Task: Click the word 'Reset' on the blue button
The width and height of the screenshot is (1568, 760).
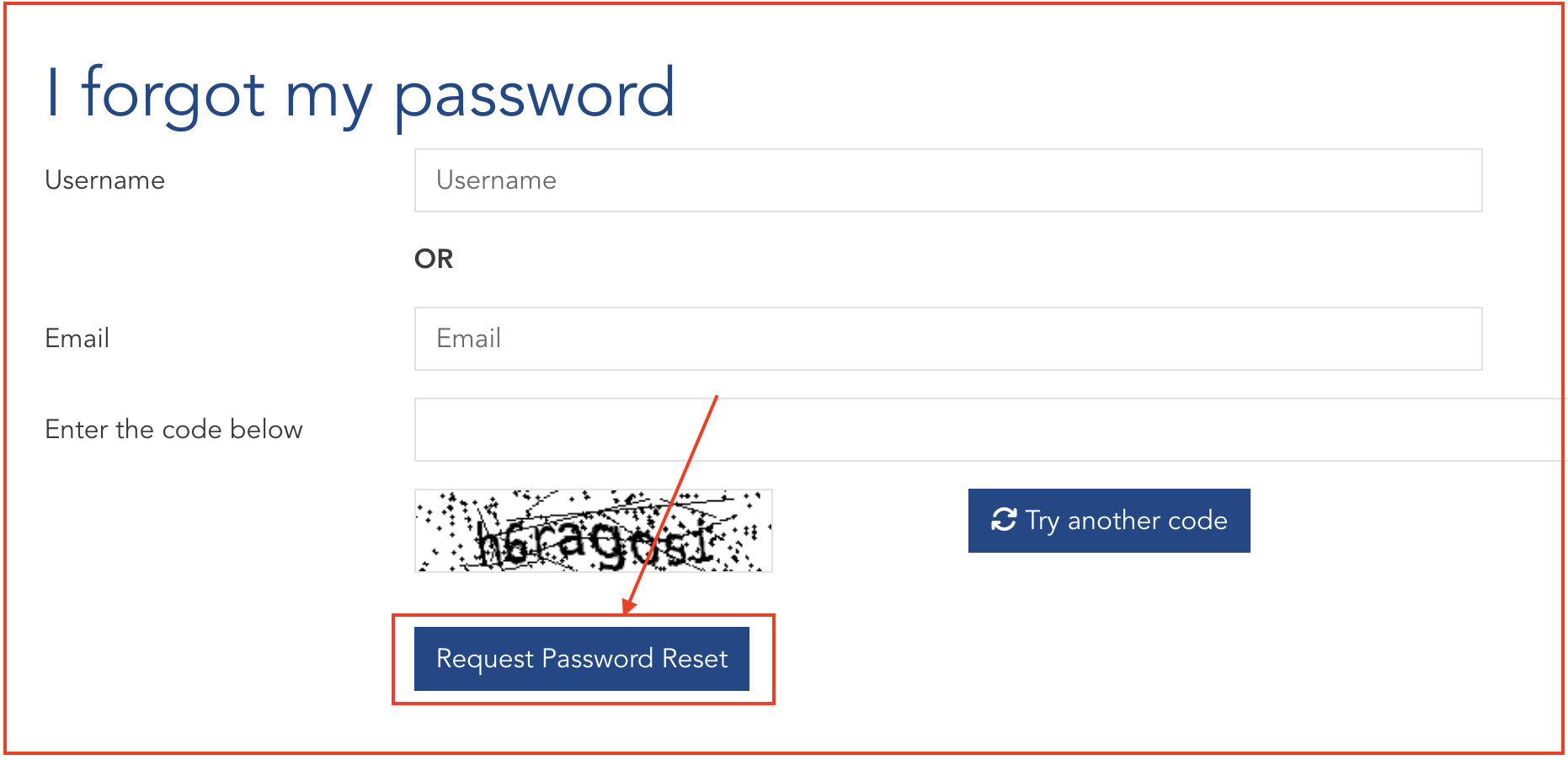Action: 695,659
